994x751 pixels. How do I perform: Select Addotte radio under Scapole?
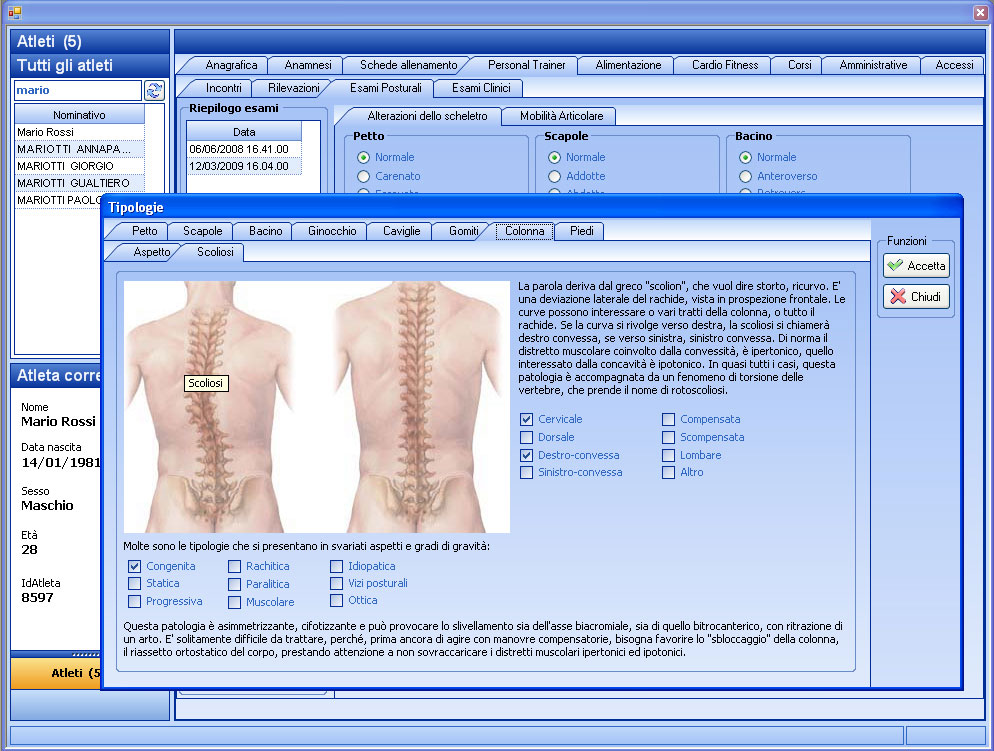555,176
